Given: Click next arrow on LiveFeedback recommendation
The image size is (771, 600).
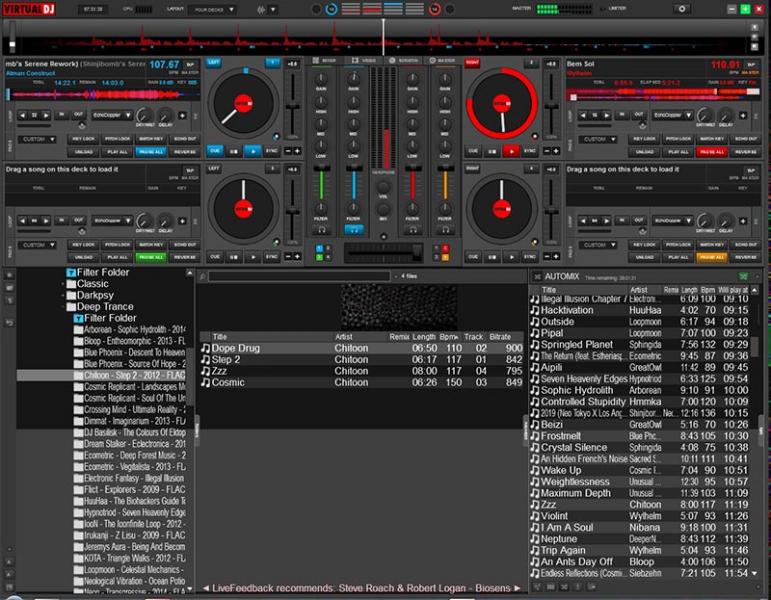Looking at the screenshot, I should (x=517, y=588).
